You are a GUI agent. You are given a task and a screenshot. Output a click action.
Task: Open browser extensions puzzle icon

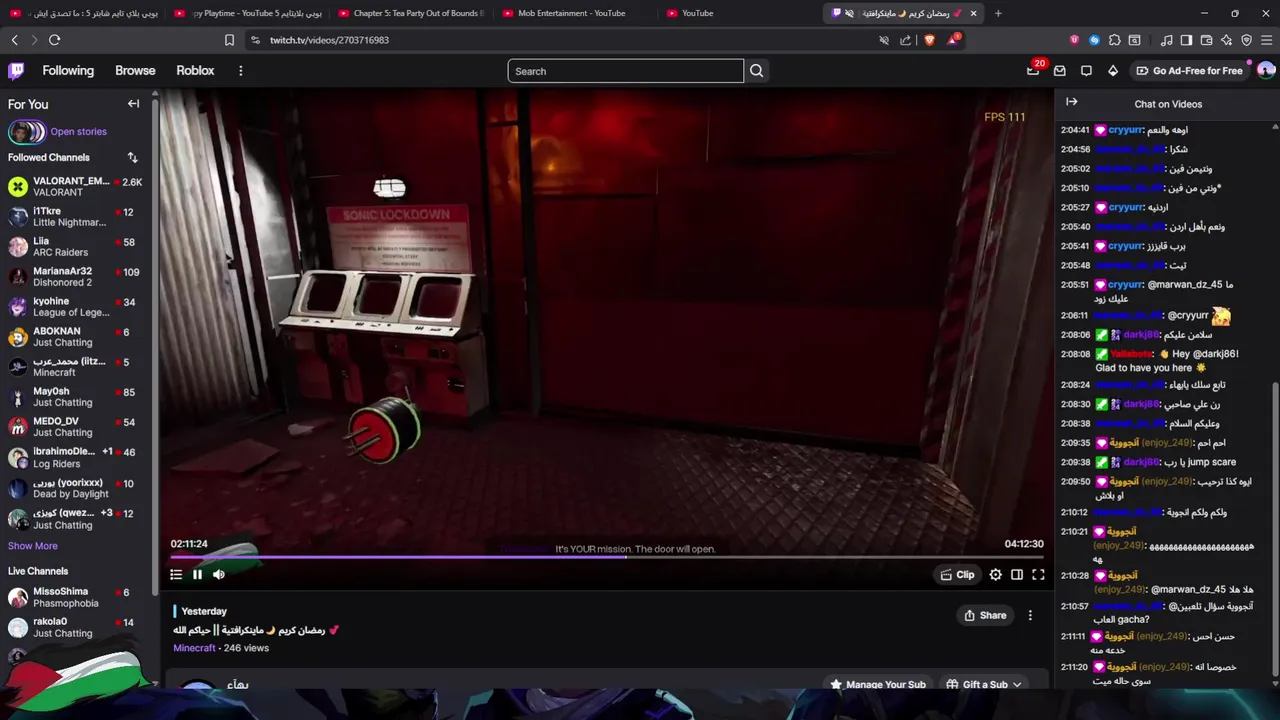click(1114, 40)
